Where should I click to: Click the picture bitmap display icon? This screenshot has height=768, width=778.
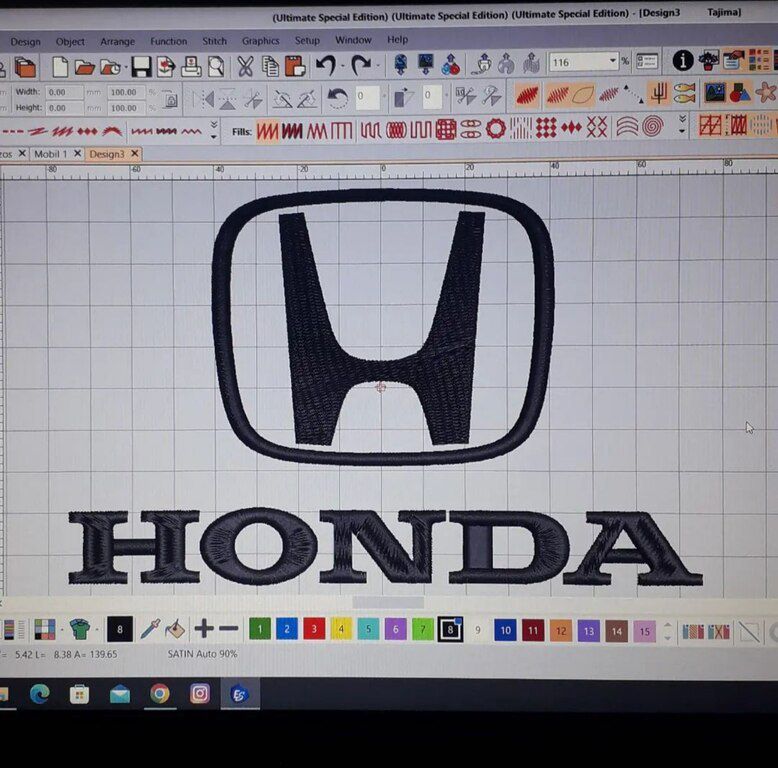[715, 93]
